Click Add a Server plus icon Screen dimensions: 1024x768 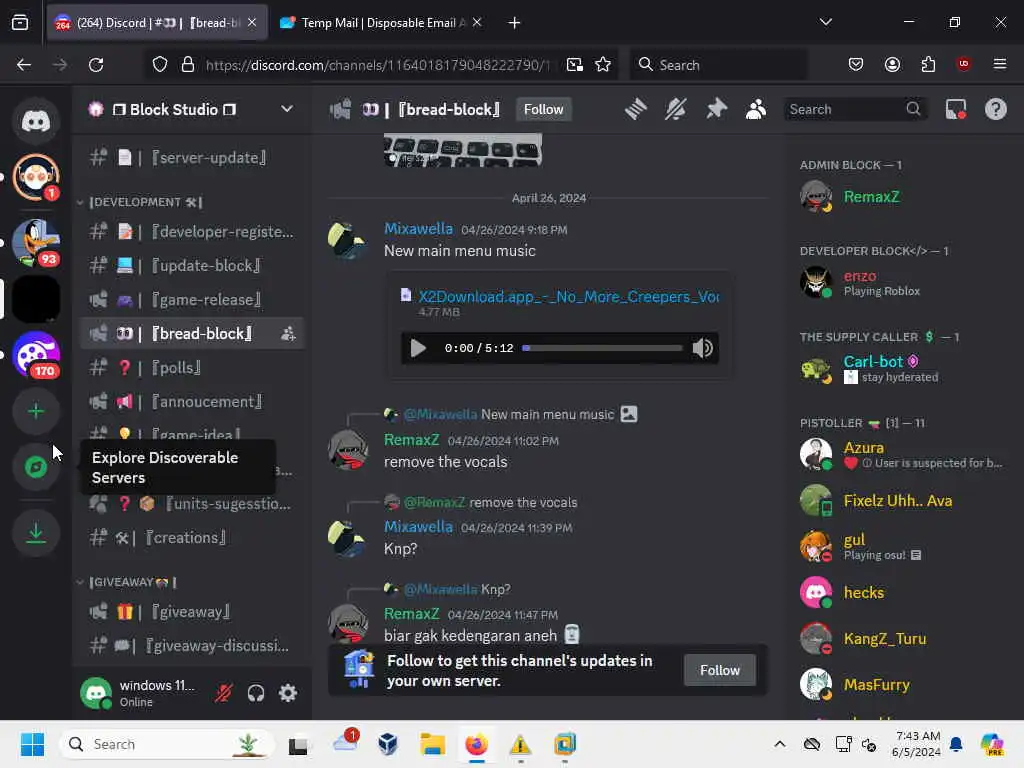36,411
